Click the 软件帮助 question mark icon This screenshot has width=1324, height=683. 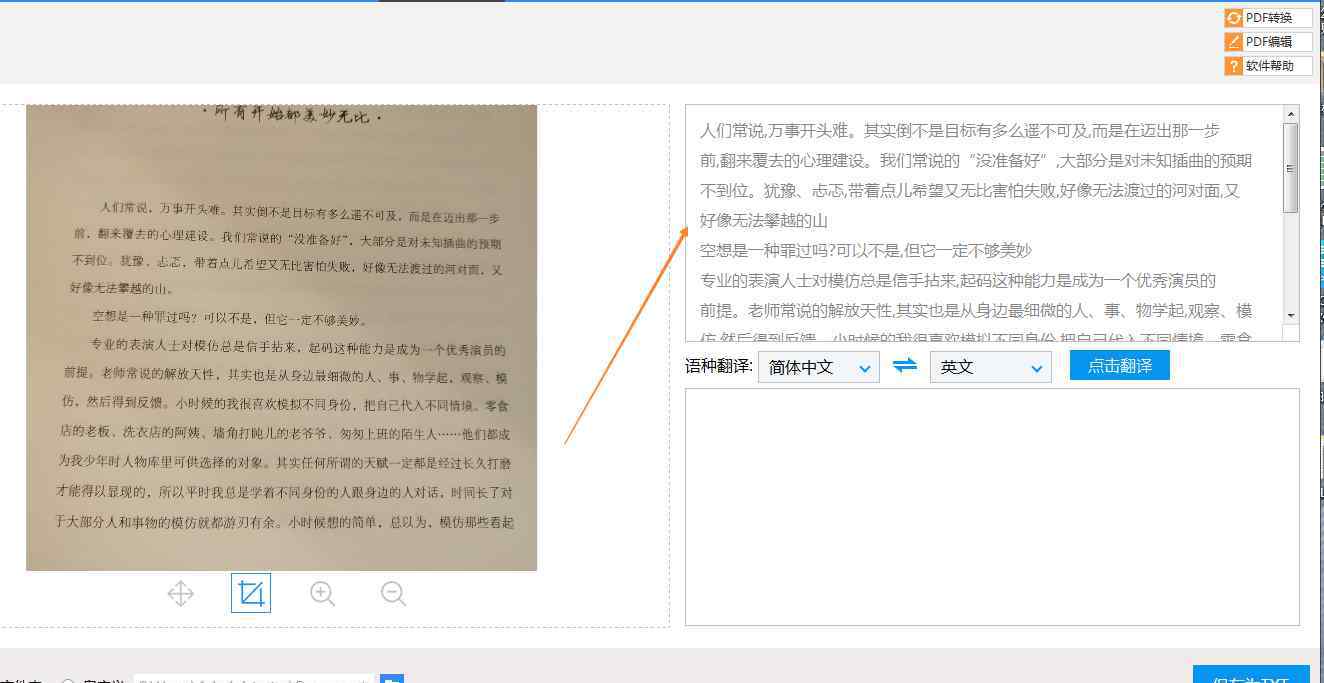pyautogui.click(x=1234, y=66)
